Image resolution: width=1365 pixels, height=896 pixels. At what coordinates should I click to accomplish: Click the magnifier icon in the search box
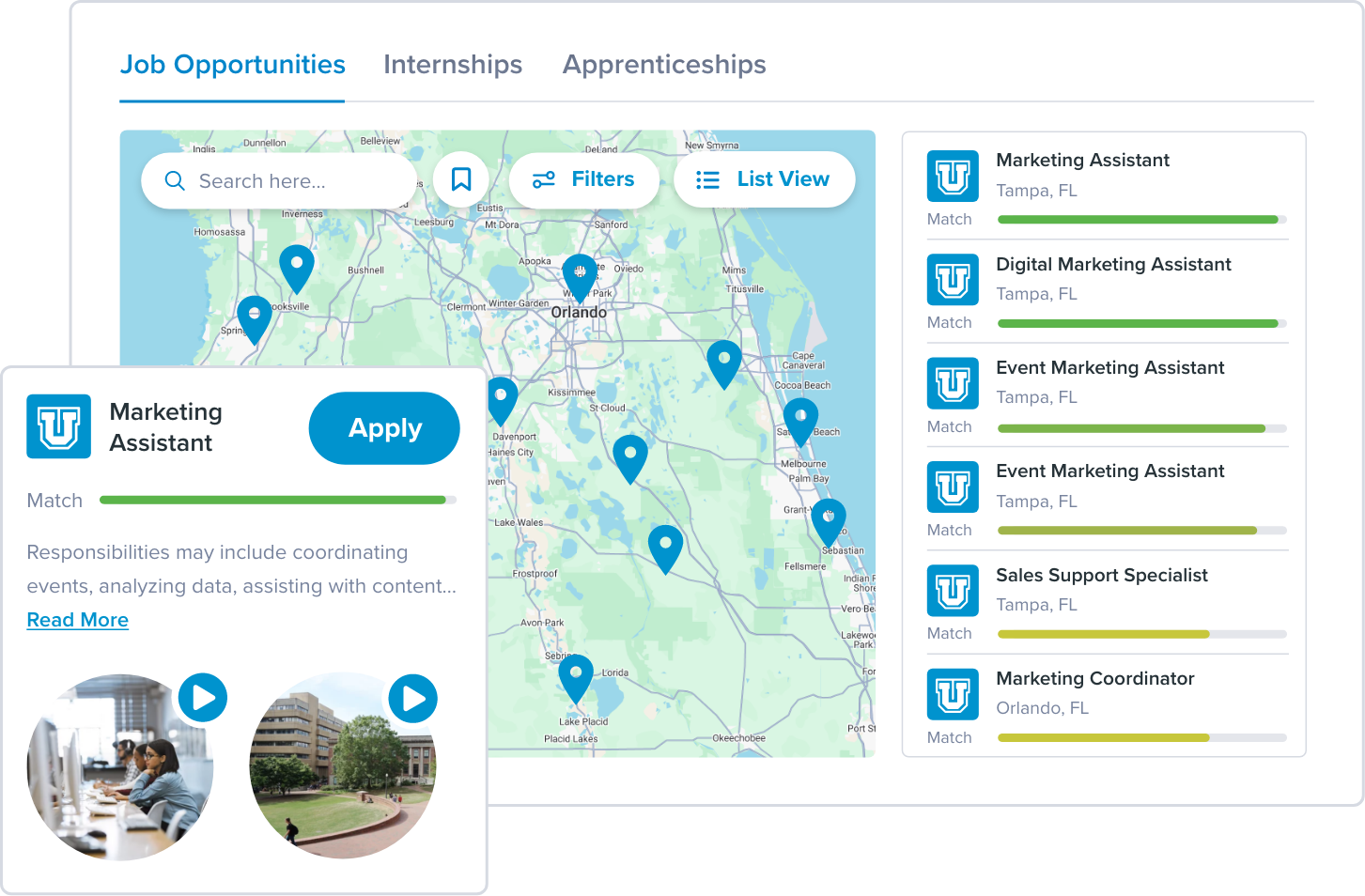tap(175, 180)
